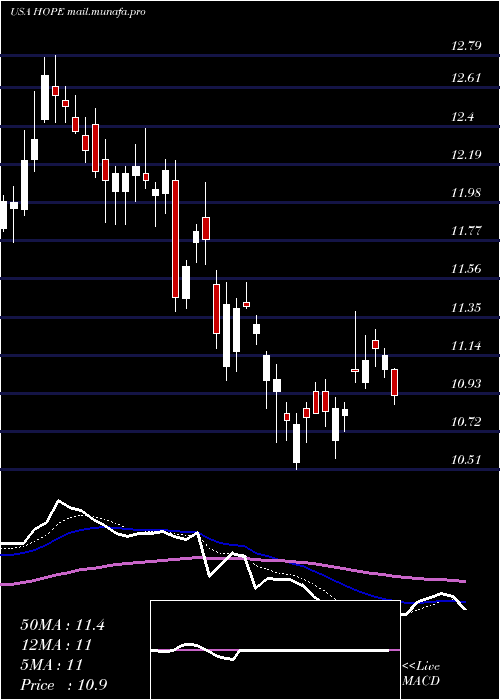Select the 10.93 price level label
The height and width of the screenshot is (700, 500).
[x=466, y=383]
